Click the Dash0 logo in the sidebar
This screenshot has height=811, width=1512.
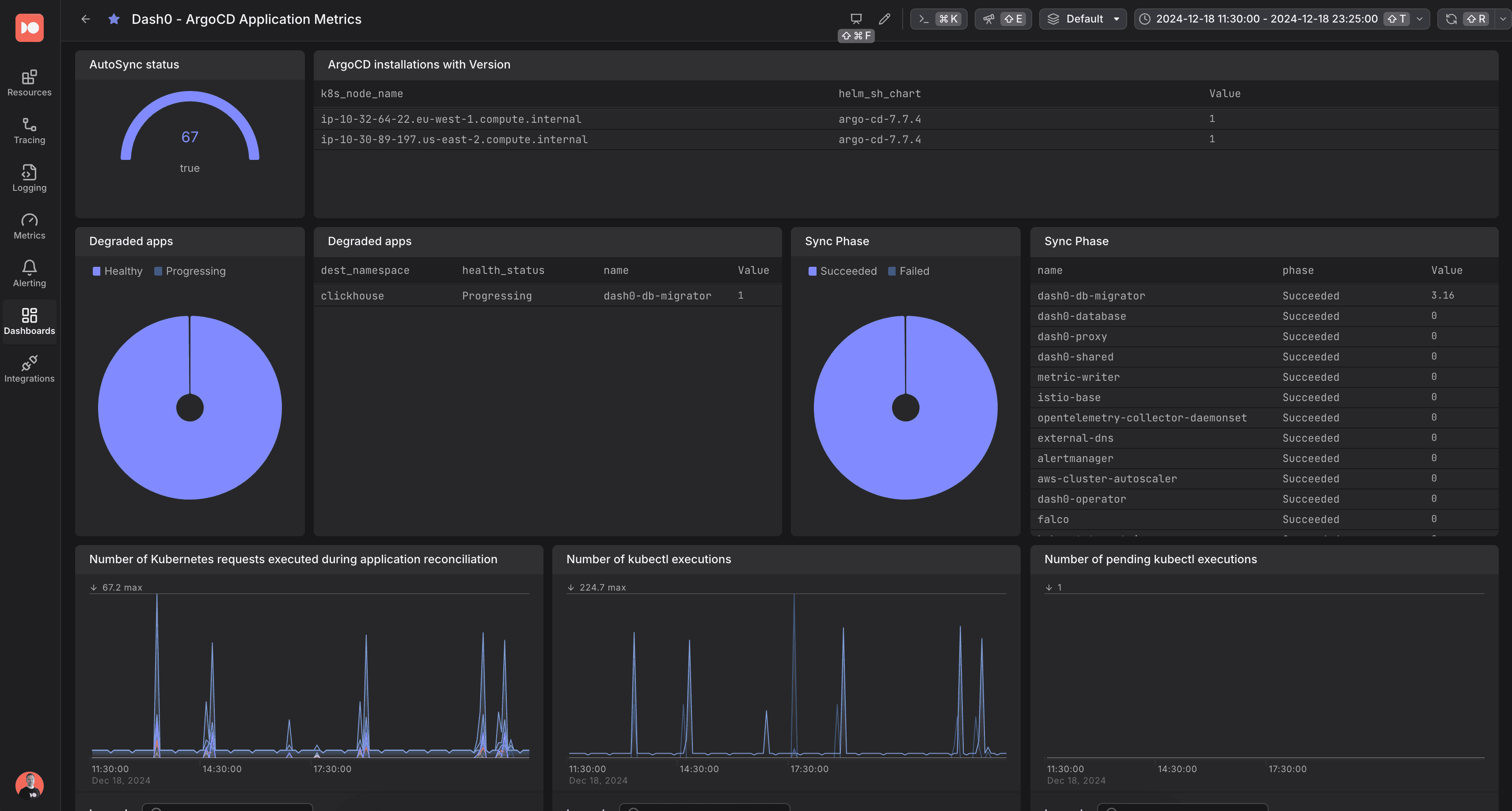pyautogui.click(x=29, y=27)
